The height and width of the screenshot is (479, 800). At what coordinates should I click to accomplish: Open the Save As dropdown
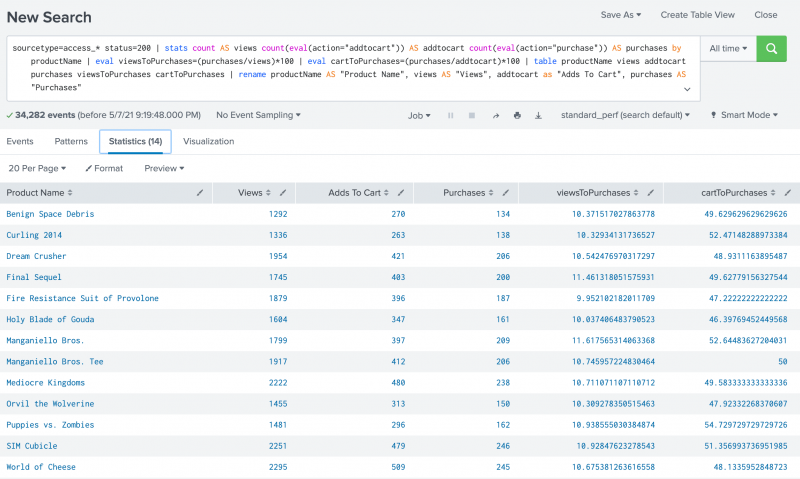click(x=620, y=15)
